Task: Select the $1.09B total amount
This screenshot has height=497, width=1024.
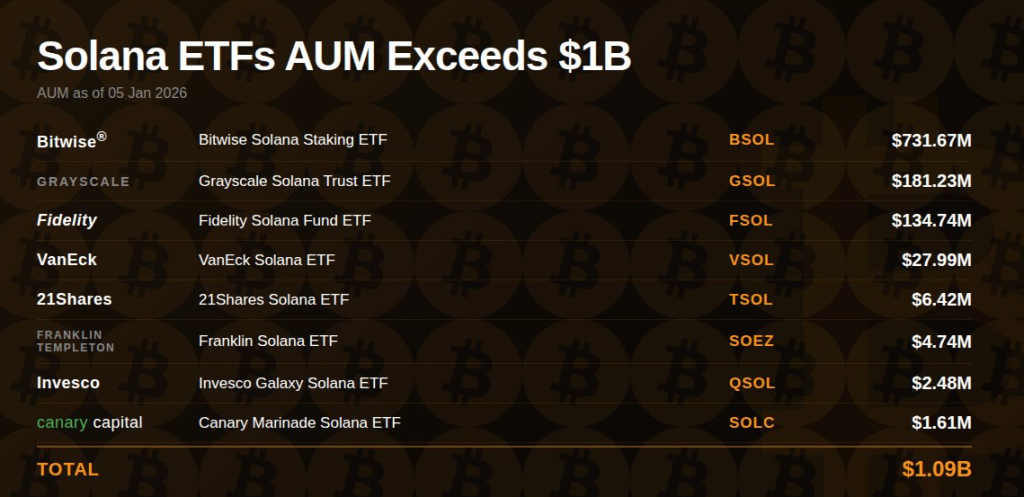Action: coord(936,469)
